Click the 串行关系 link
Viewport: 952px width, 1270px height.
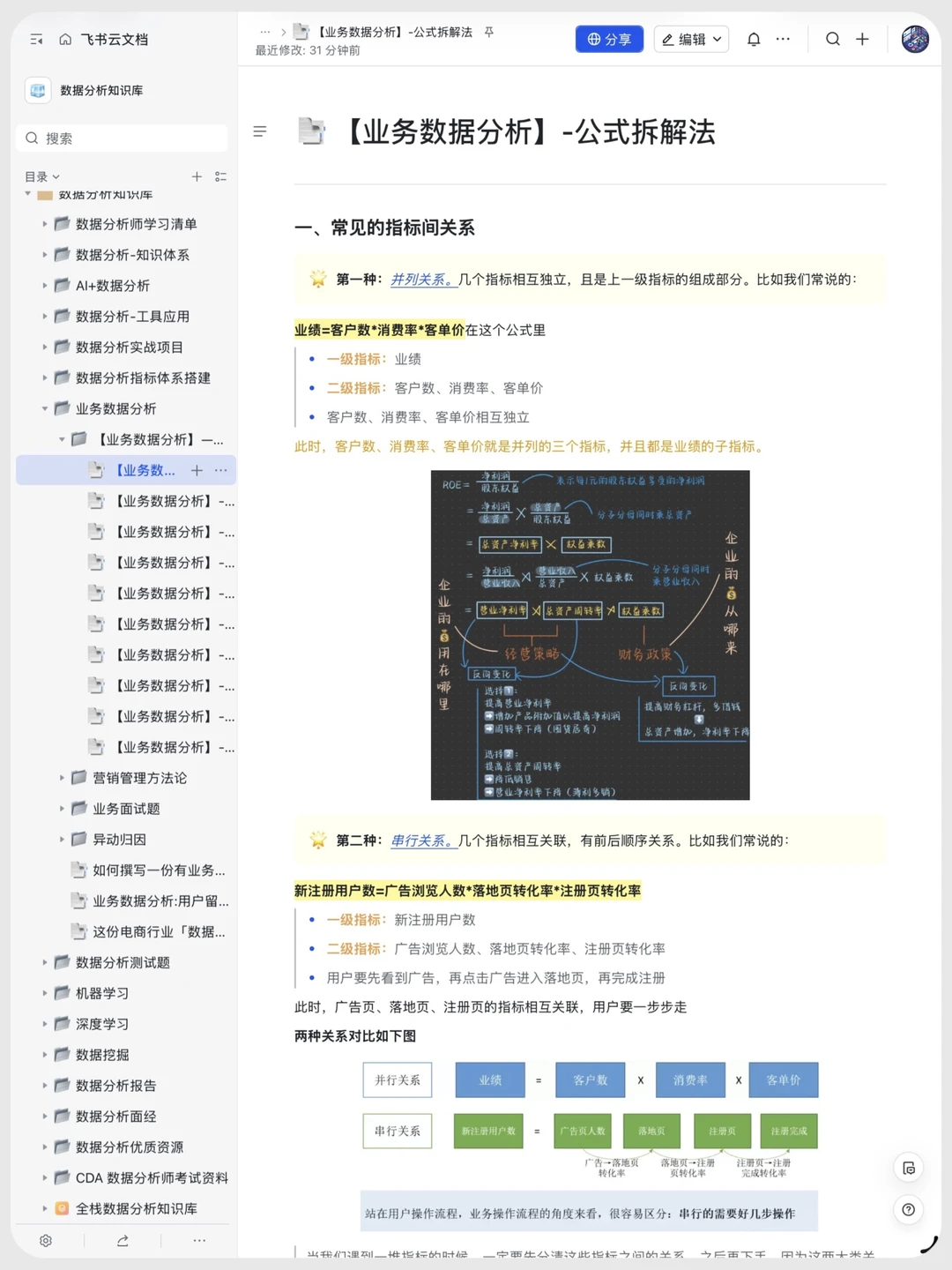click(422, 840)
